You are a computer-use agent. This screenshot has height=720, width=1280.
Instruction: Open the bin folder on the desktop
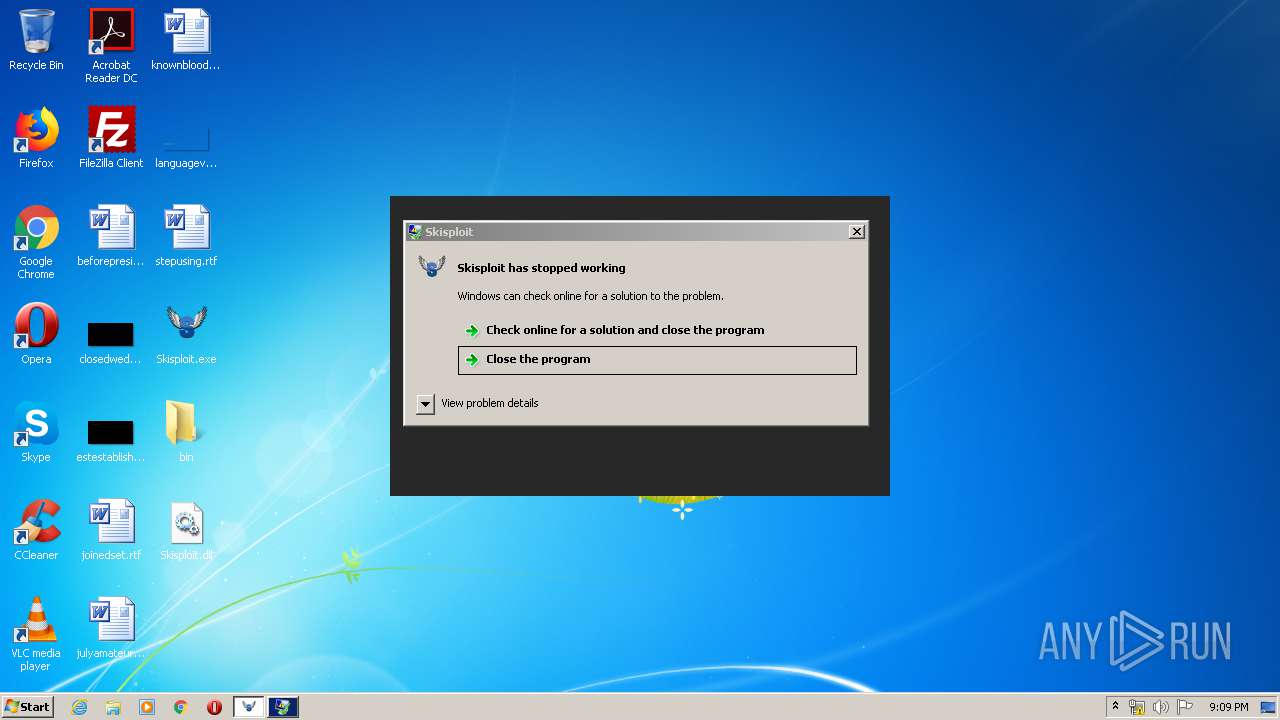coord(186,432)
